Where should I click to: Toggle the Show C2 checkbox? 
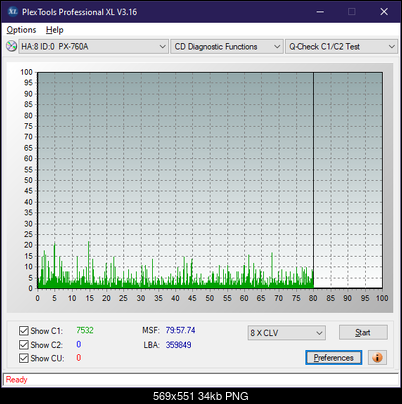(x=23, y=344)
